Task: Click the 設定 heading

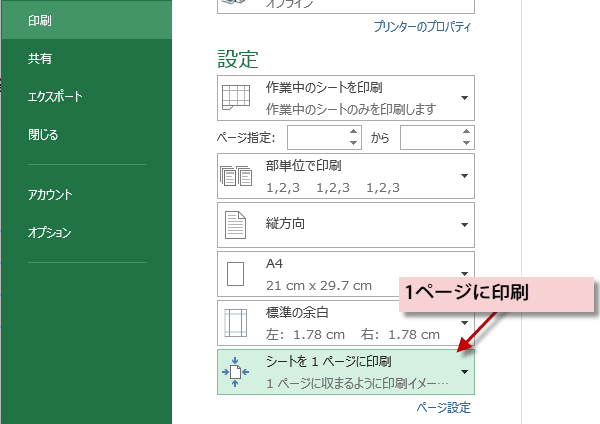Action: [238, 60]
